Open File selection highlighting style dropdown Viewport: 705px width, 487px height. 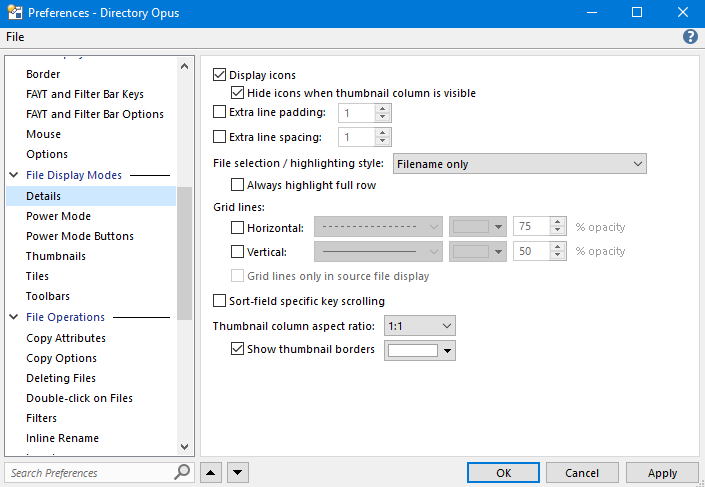coord(519,164)
